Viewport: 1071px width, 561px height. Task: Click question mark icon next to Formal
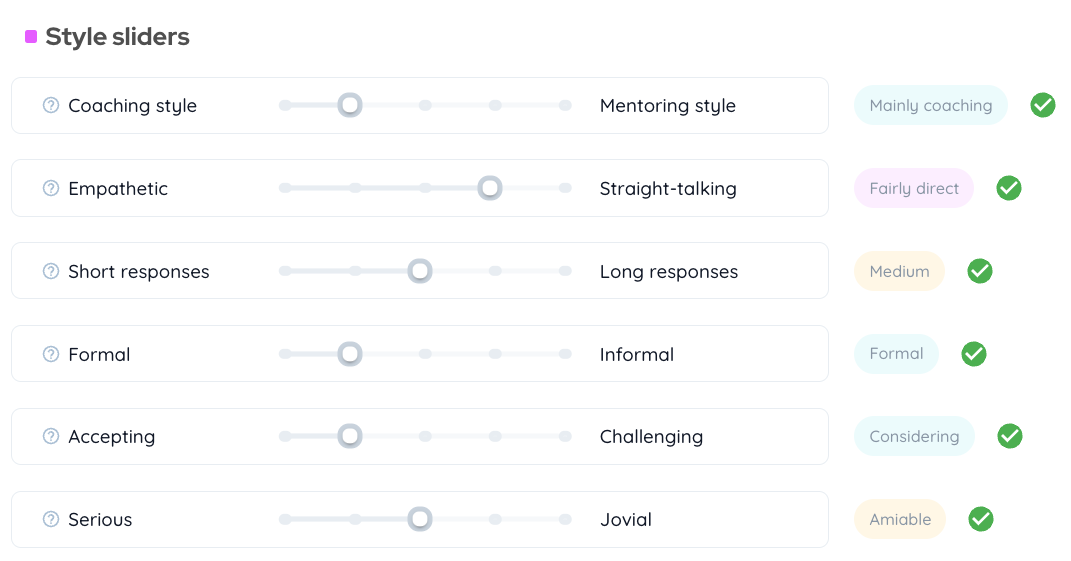point(51,354)
